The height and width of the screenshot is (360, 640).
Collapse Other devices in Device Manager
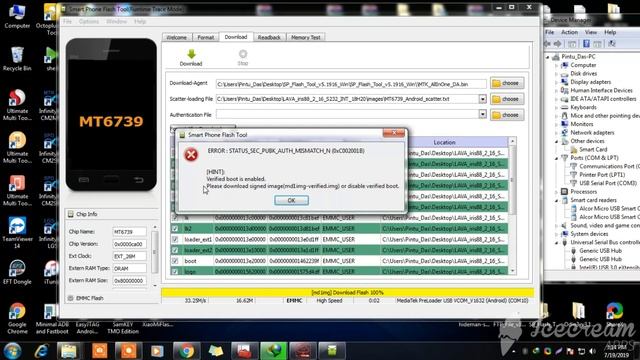(x=556, y=141)
